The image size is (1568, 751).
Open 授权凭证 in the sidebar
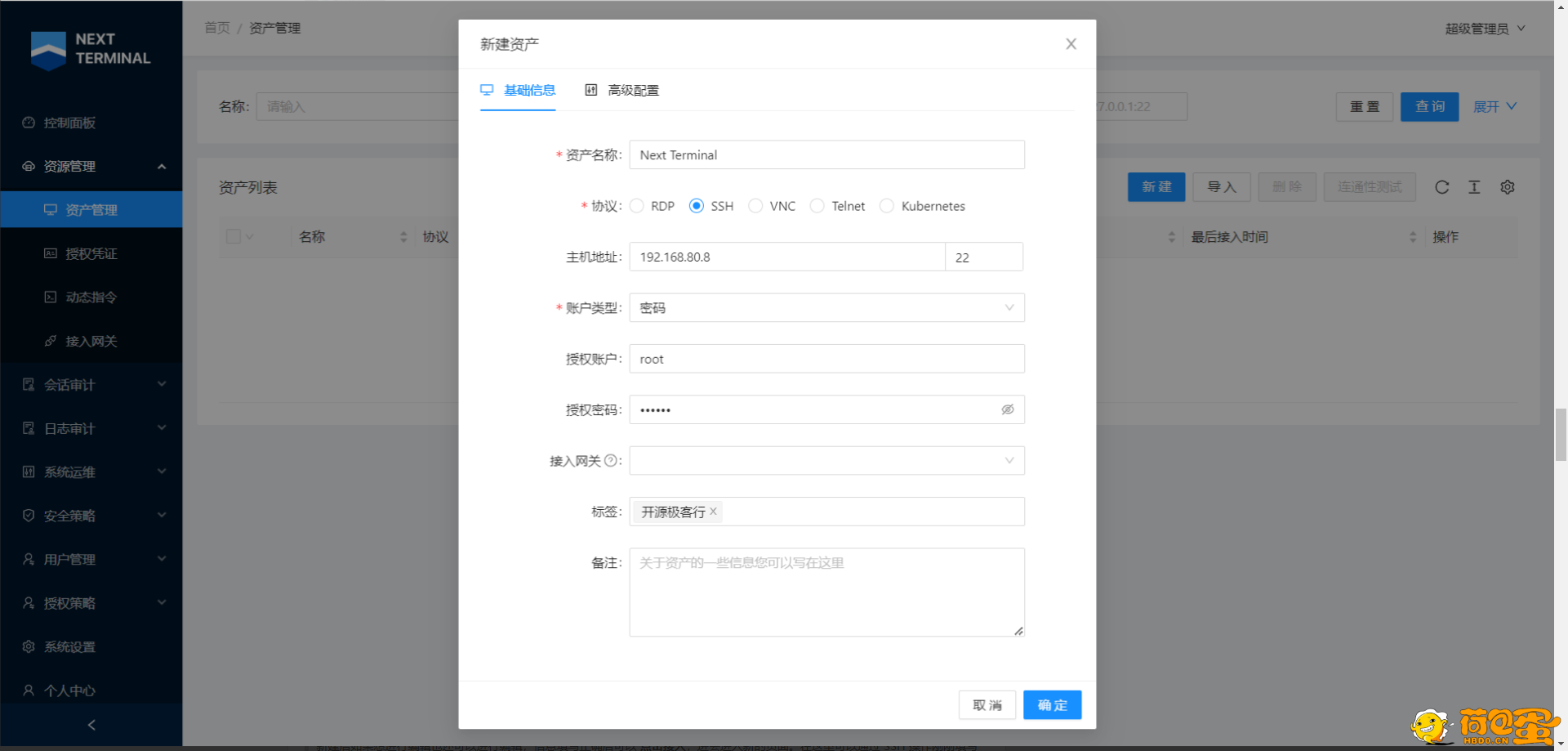click(91, 253)
